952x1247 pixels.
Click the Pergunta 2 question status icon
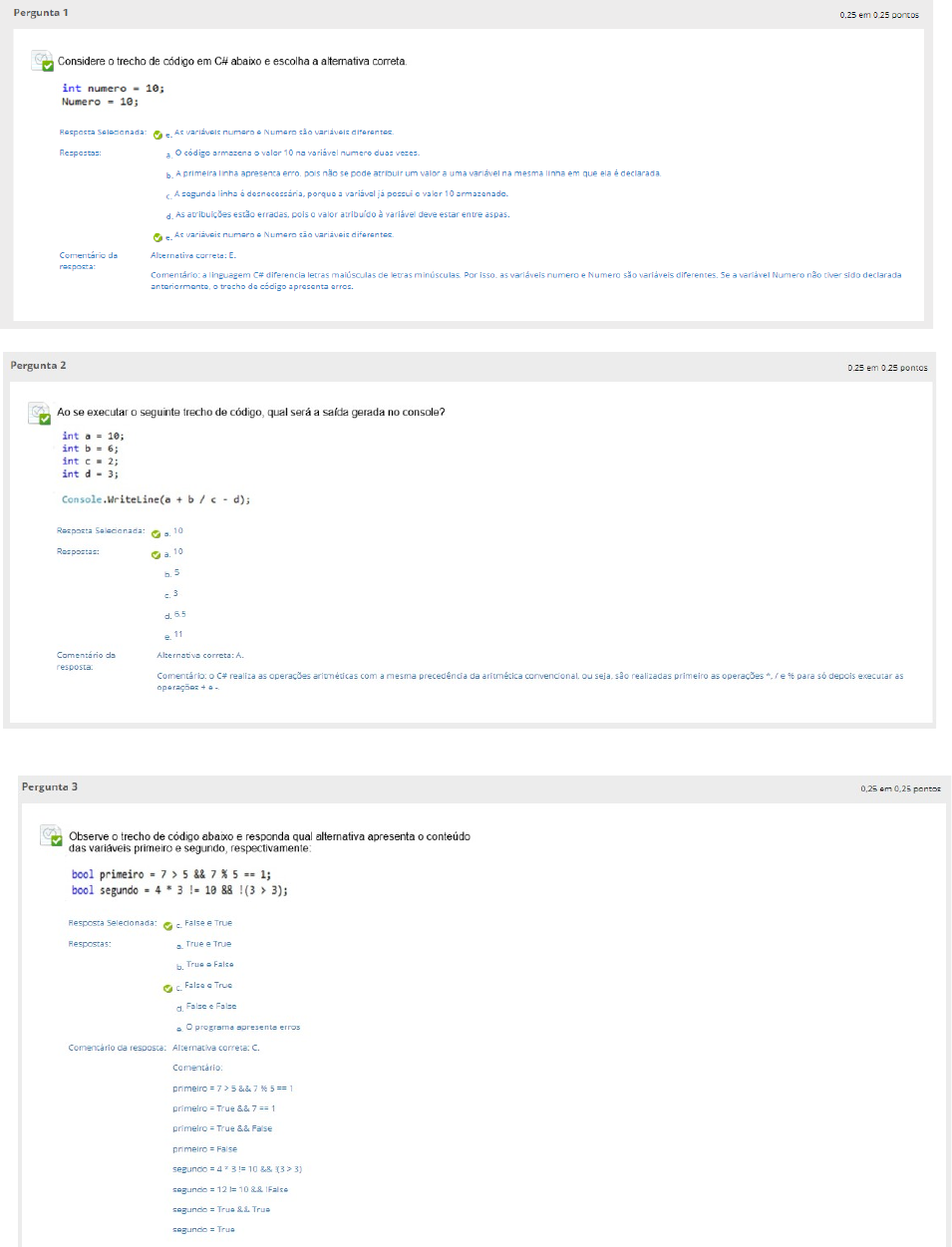[39, 413]
